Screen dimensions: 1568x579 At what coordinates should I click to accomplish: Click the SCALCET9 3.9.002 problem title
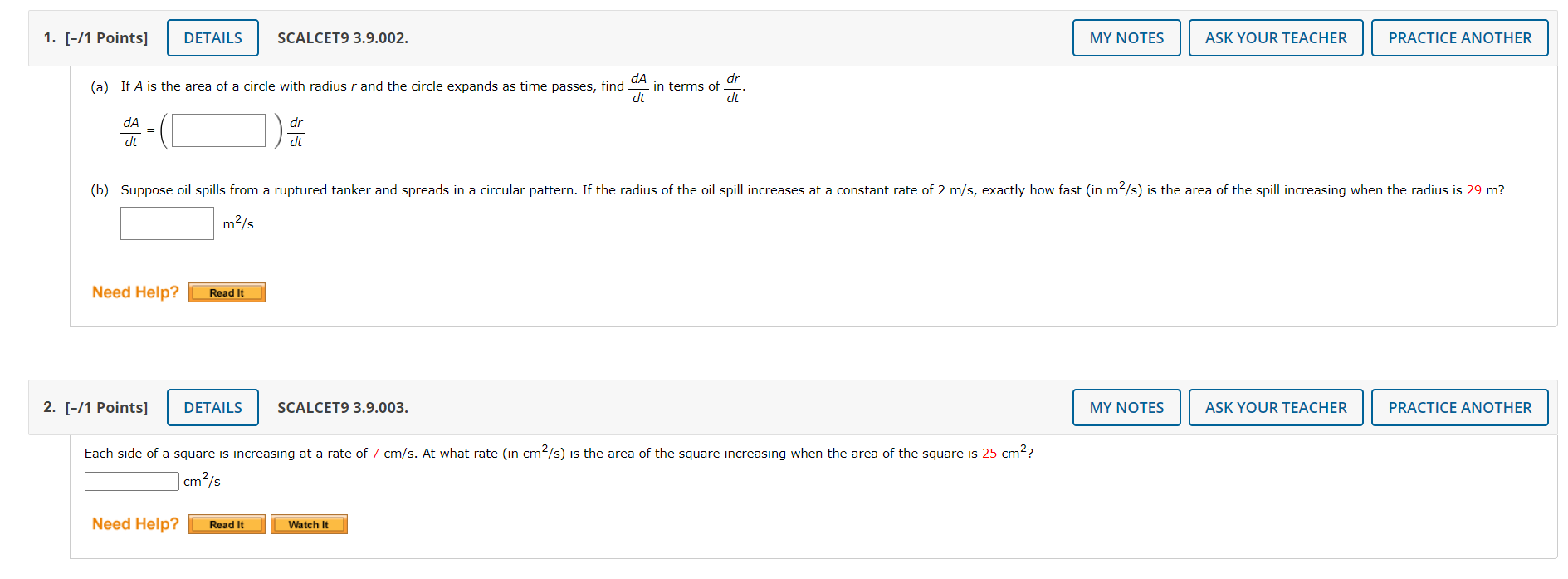[x=342, y=37]
